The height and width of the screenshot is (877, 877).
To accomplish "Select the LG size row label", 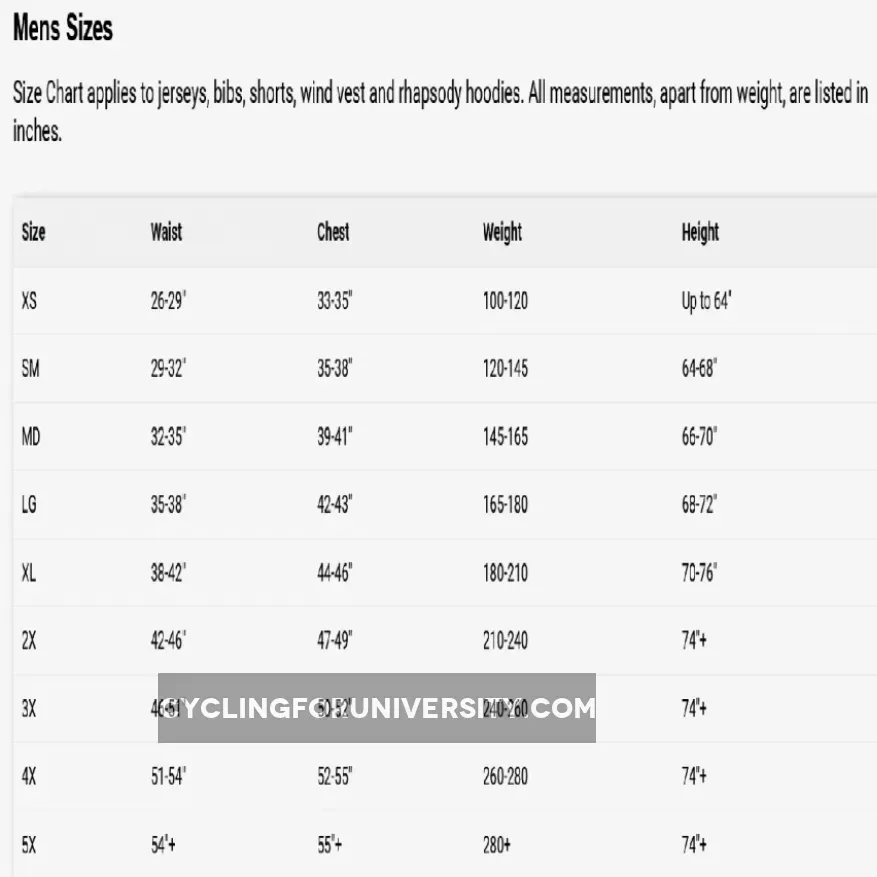I will (29, 505).
